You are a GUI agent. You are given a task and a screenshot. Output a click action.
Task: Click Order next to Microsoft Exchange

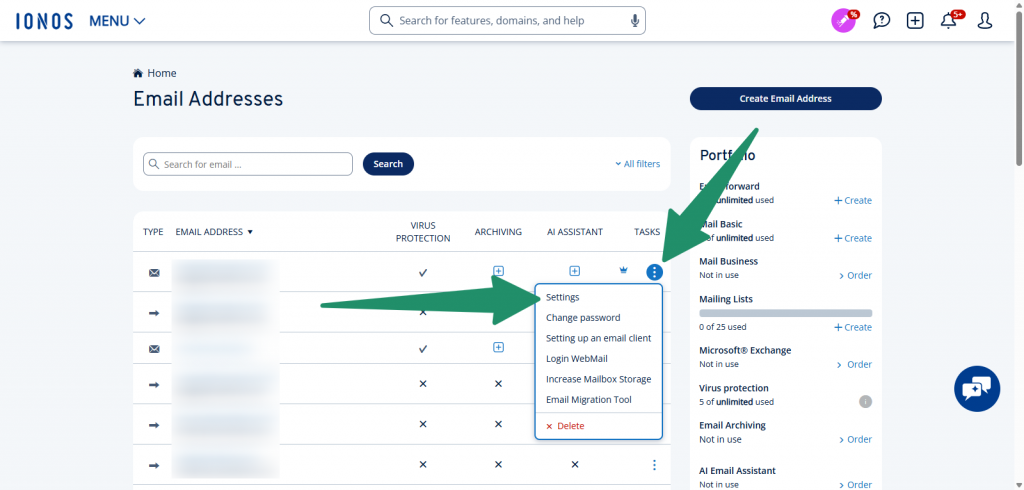pyautogui.click(x=856, y=365)
